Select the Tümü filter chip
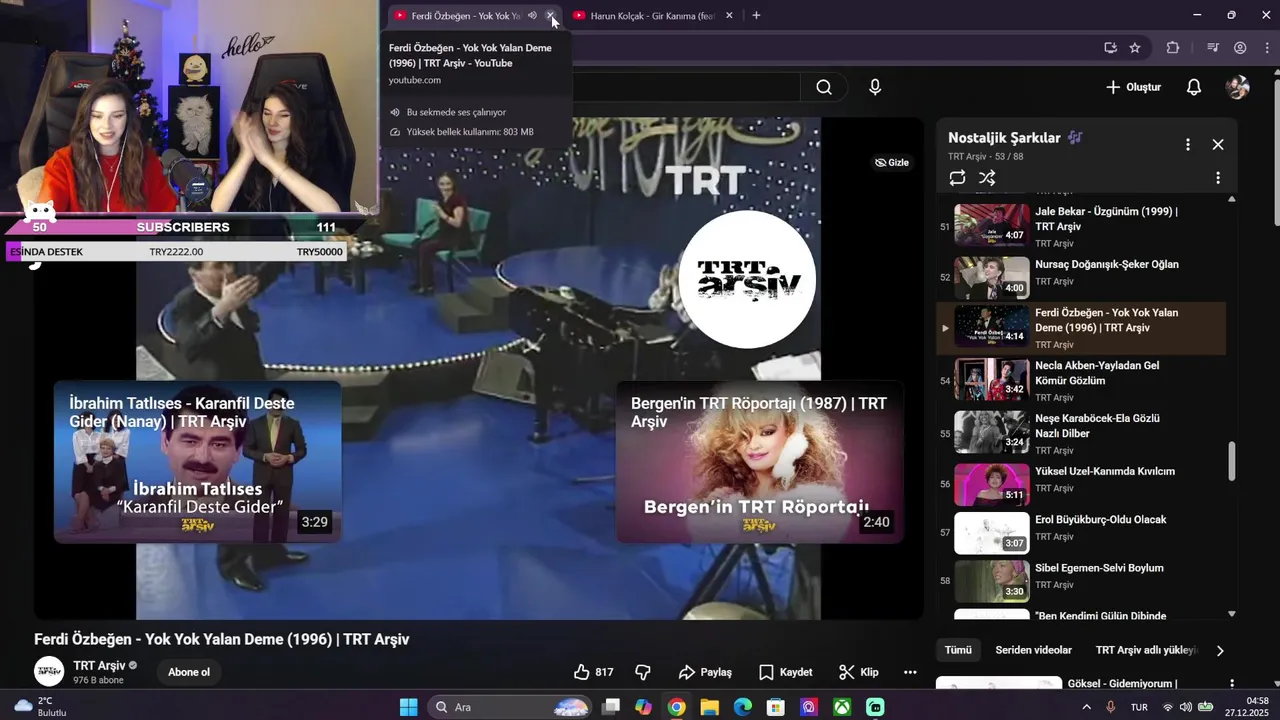 coord(958,650)
